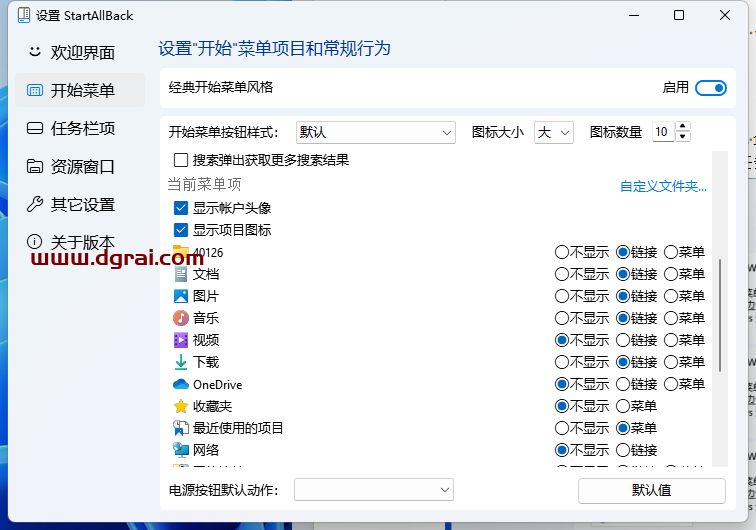The height and width of the screenshot is (530, 756).
Task: Go to 其它设置 page
Action: point(80,204)
